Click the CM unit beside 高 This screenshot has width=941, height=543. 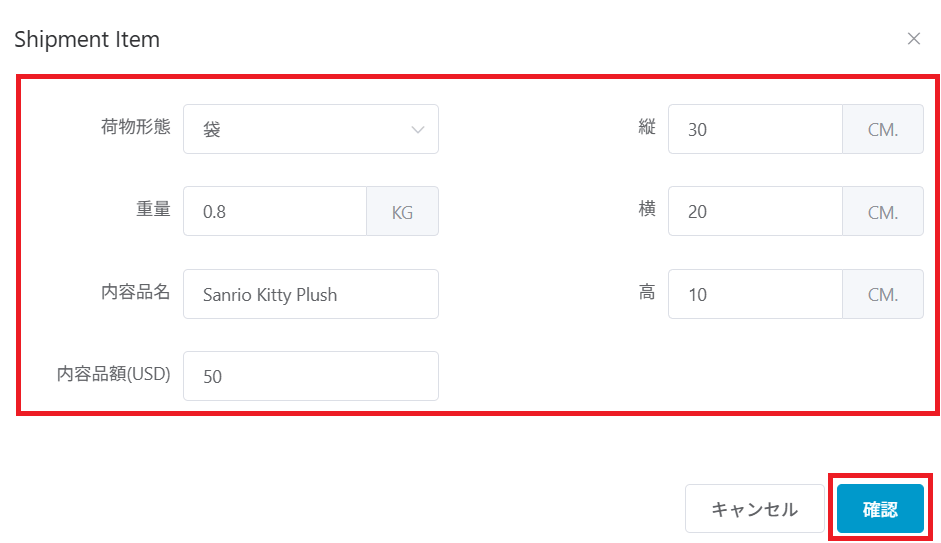[883, 294]
